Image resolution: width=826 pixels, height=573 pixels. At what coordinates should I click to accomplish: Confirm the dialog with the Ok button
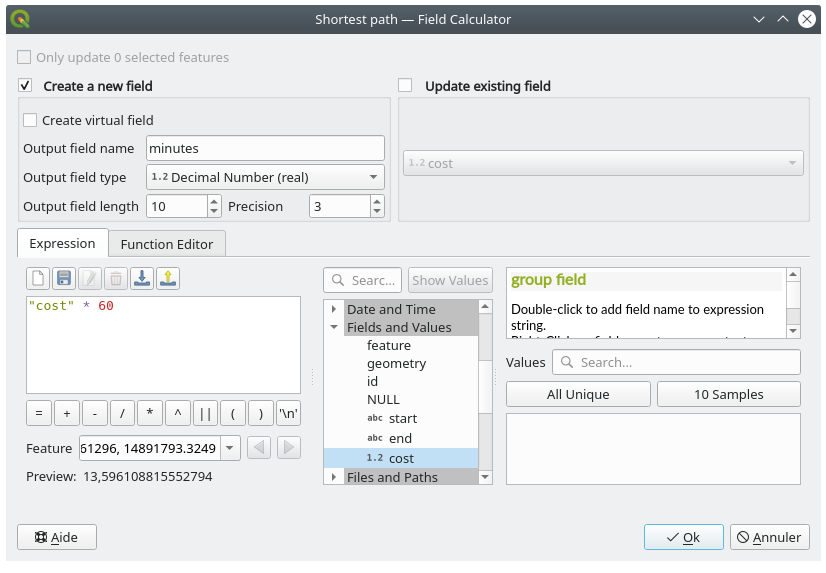[683, 537]
